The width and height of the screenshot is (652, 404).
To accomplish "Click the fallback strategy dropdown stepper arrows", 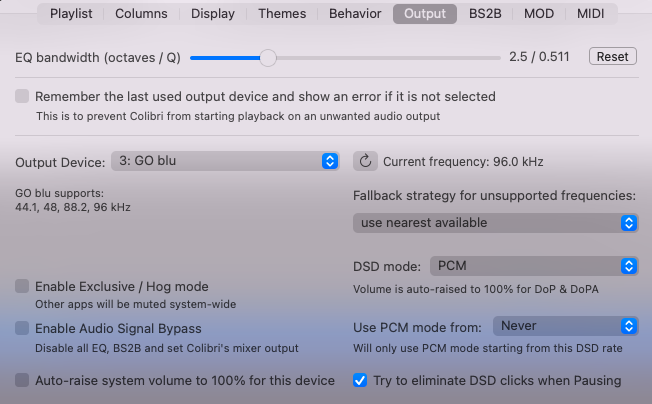I will (629, 223).
